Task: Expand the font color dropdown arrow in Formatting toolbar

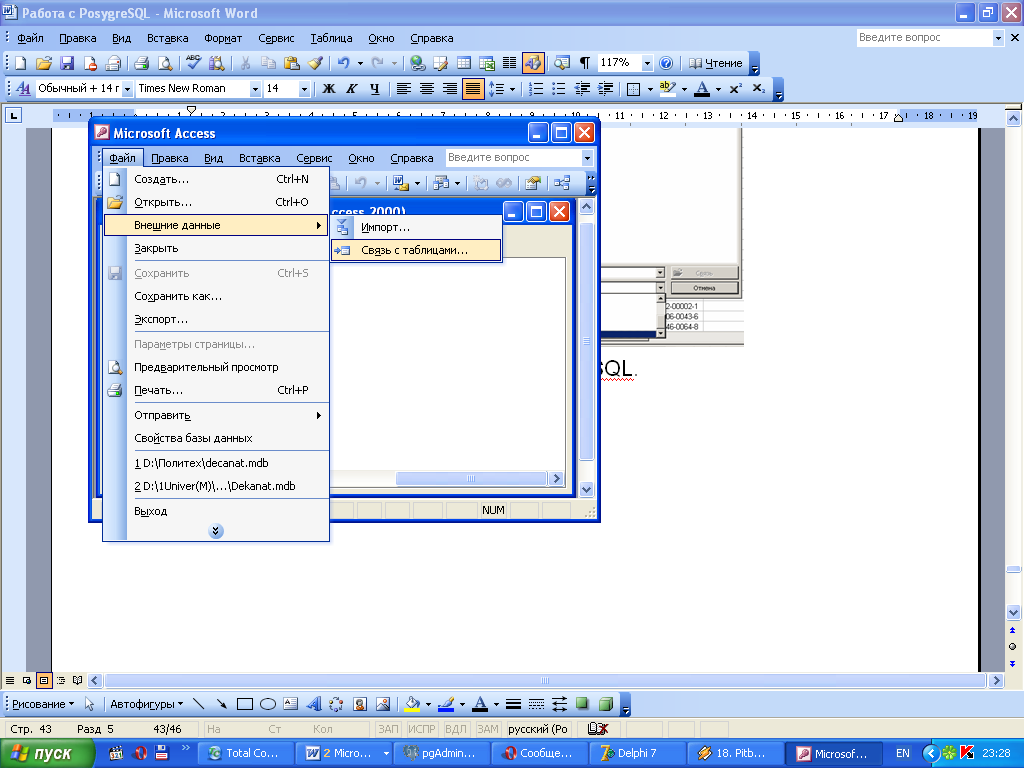Action: click(718, 89)
